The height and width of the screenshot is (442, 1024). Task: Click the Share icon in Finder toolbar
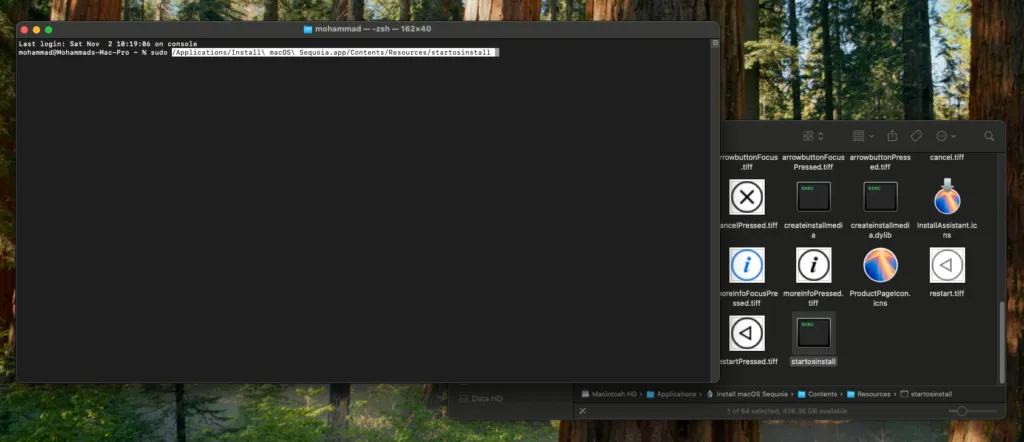pyautogui.click(x=892, y=136)
